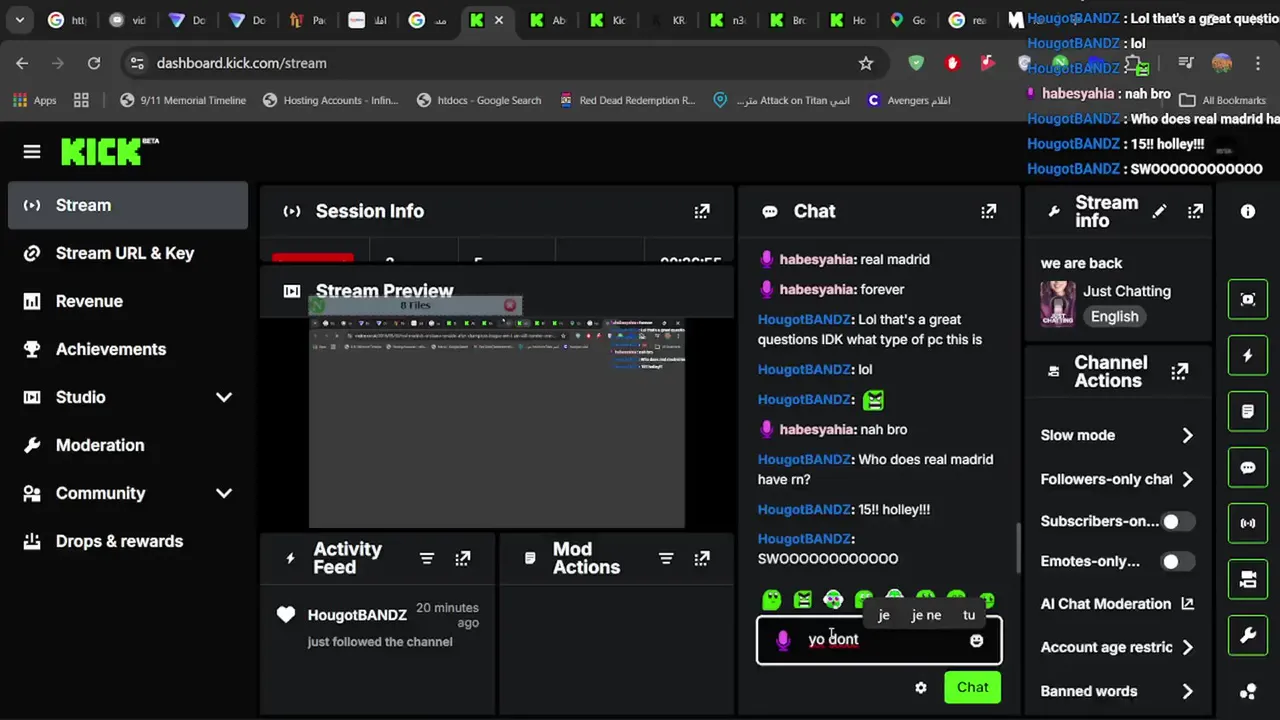Open the tab search dropdown in Chrome
This screenshot has height=720, width=1280.
(x=19, y=20)
